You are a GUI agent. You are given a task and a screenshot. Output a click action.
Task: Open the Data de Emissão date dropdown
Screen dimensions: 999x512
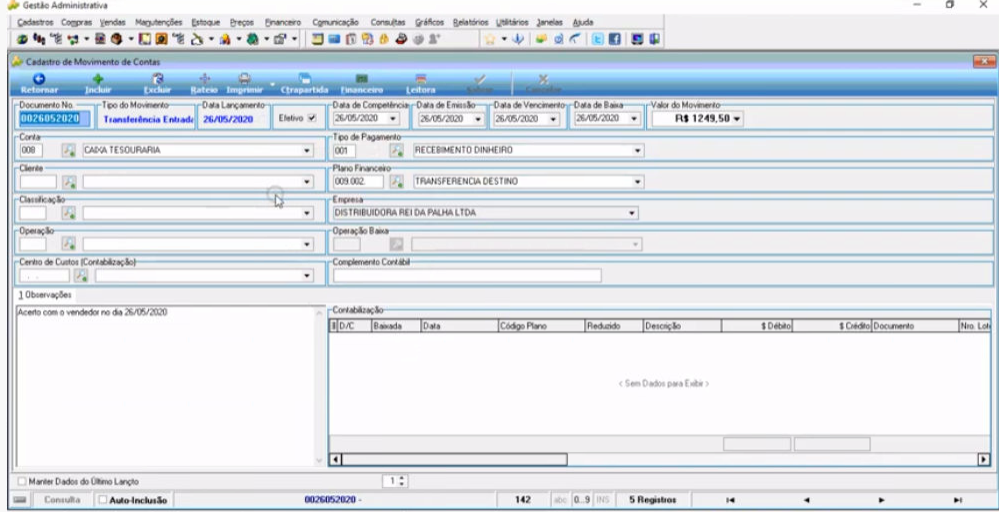point(478,118)
